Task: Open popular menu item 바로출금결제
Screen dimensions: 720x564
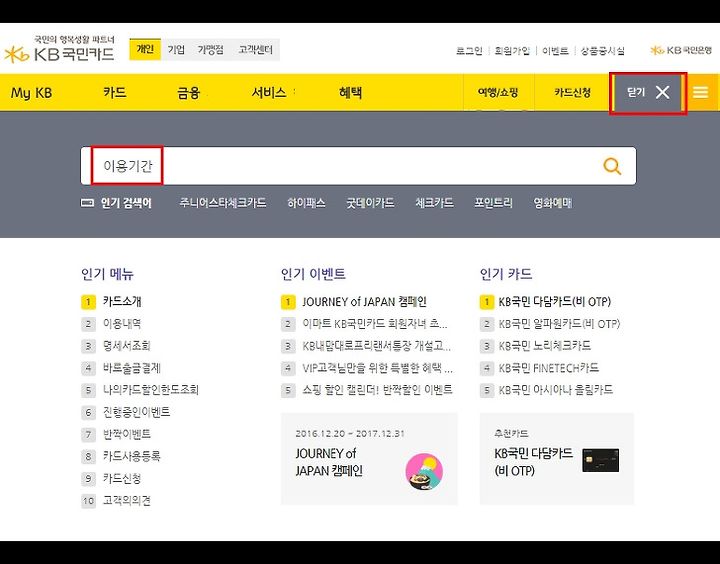Action: 132,367
